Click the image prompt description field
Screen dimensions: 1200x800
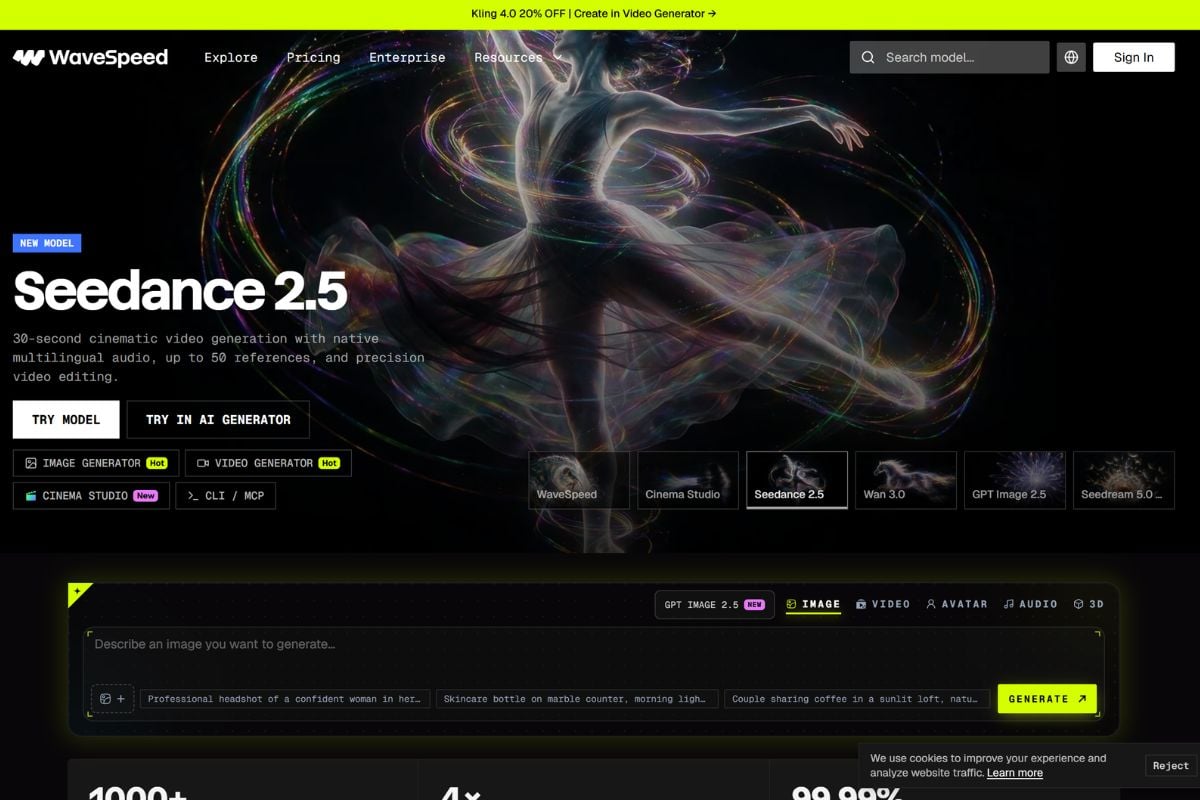click(x=594, y=653)
